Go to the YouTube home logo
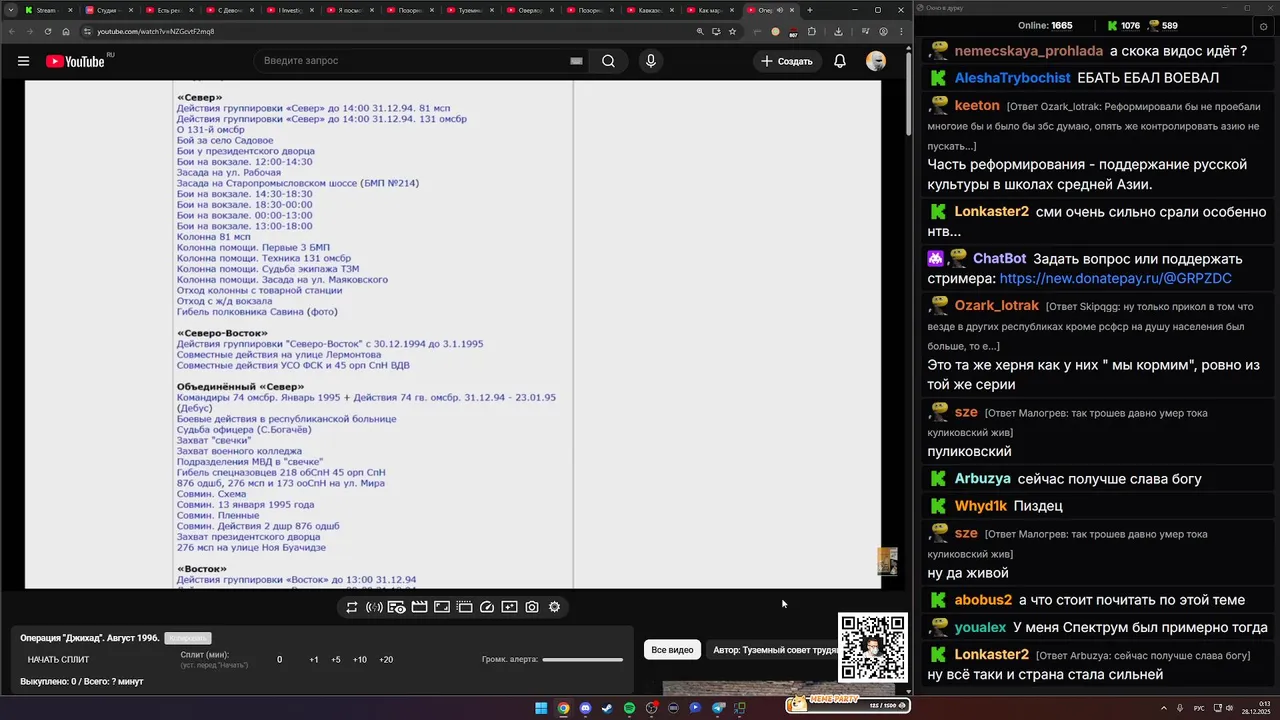Screen dimensions: 1280x720 point(77,61)
